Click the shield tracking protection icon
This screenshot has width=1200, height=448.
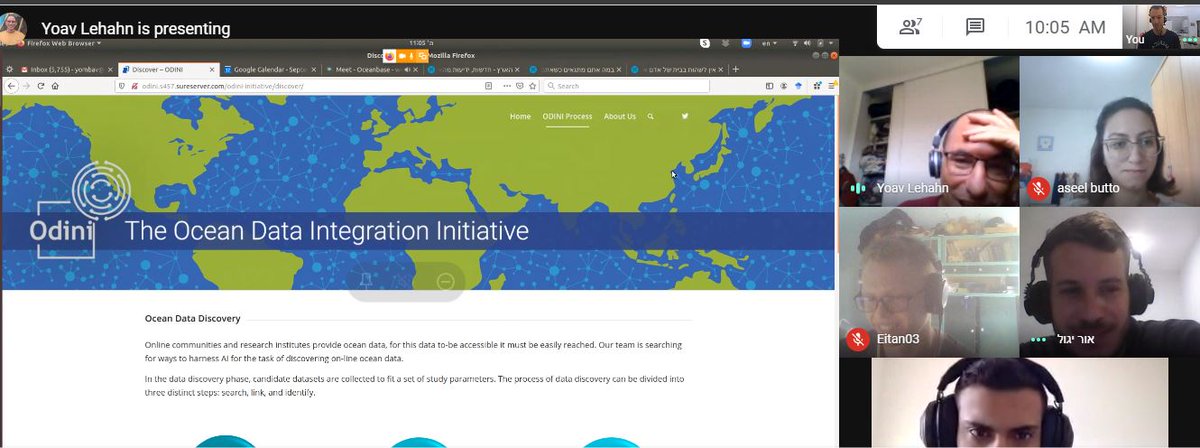click(120, 86)
